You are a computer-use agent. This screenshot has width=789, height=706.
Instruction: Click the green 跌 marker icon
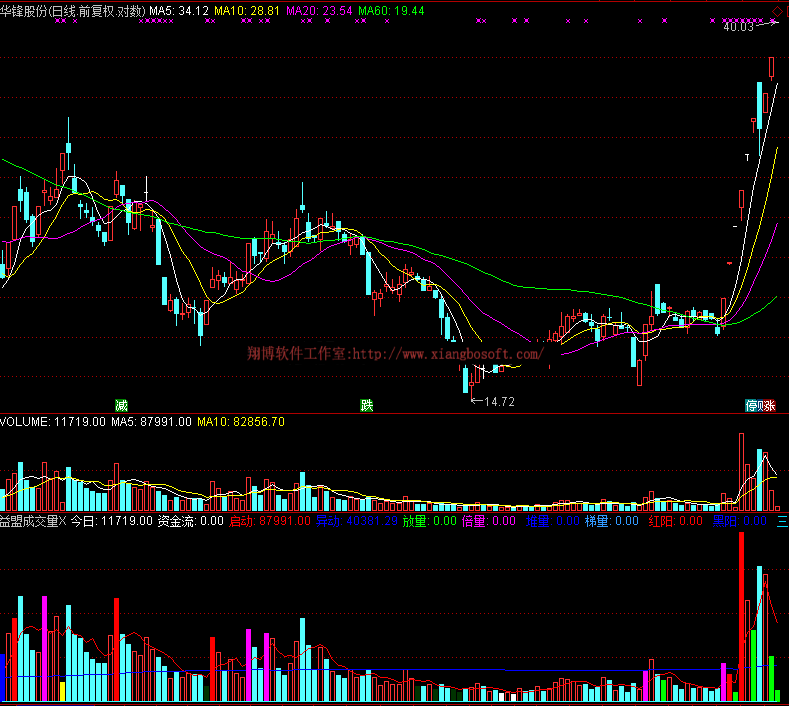[367, 406]
